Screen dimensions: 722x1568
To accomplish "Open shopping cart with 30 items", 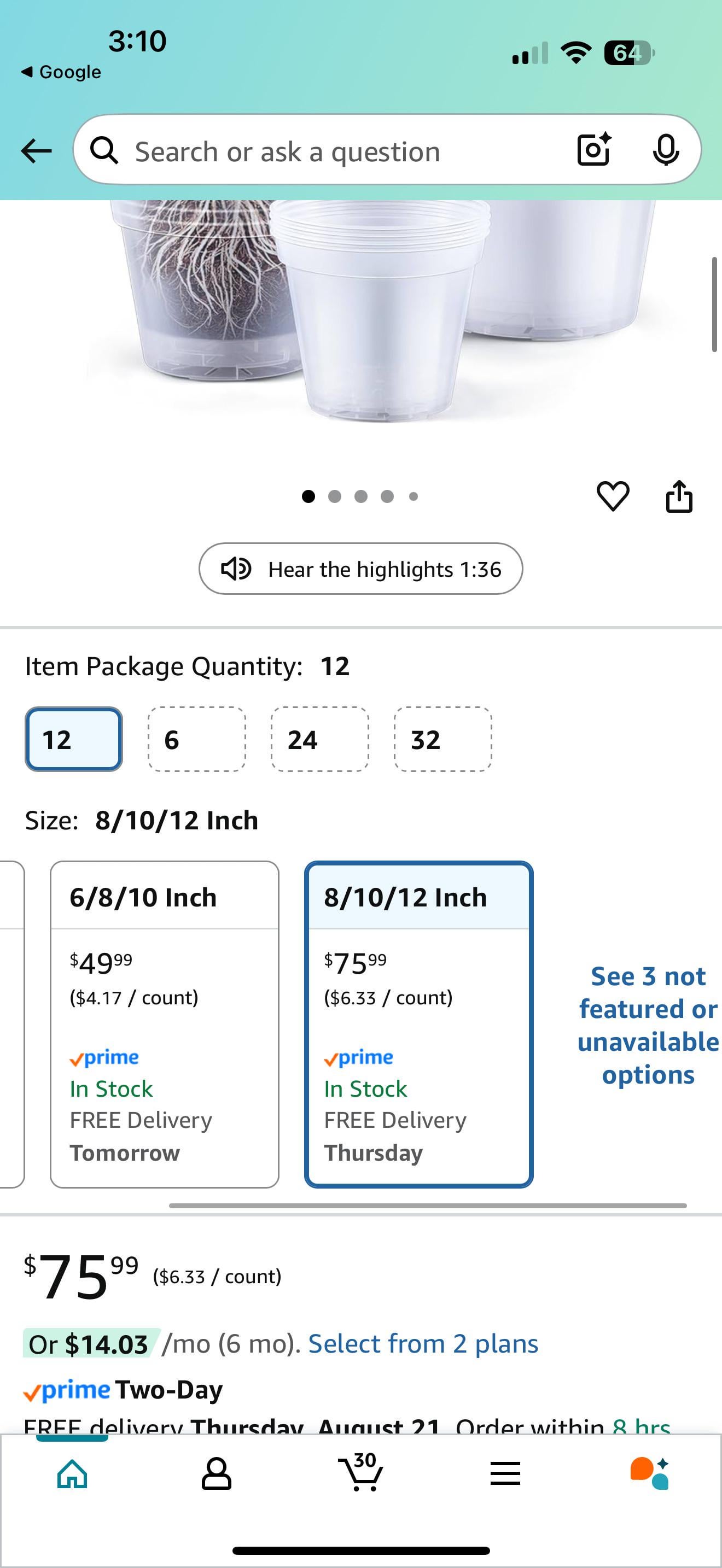I will coord(361,1472).
